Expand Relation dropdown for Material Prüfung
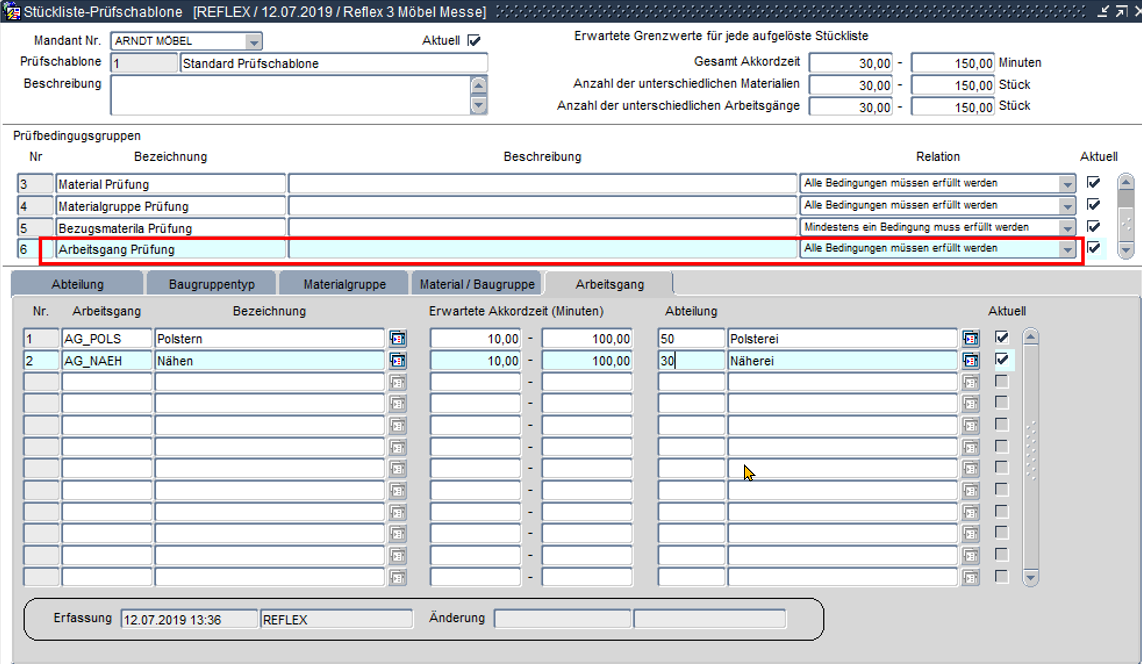This screenshot has width=1142, height=666. pyautogui.click(x=1067, y=184)
